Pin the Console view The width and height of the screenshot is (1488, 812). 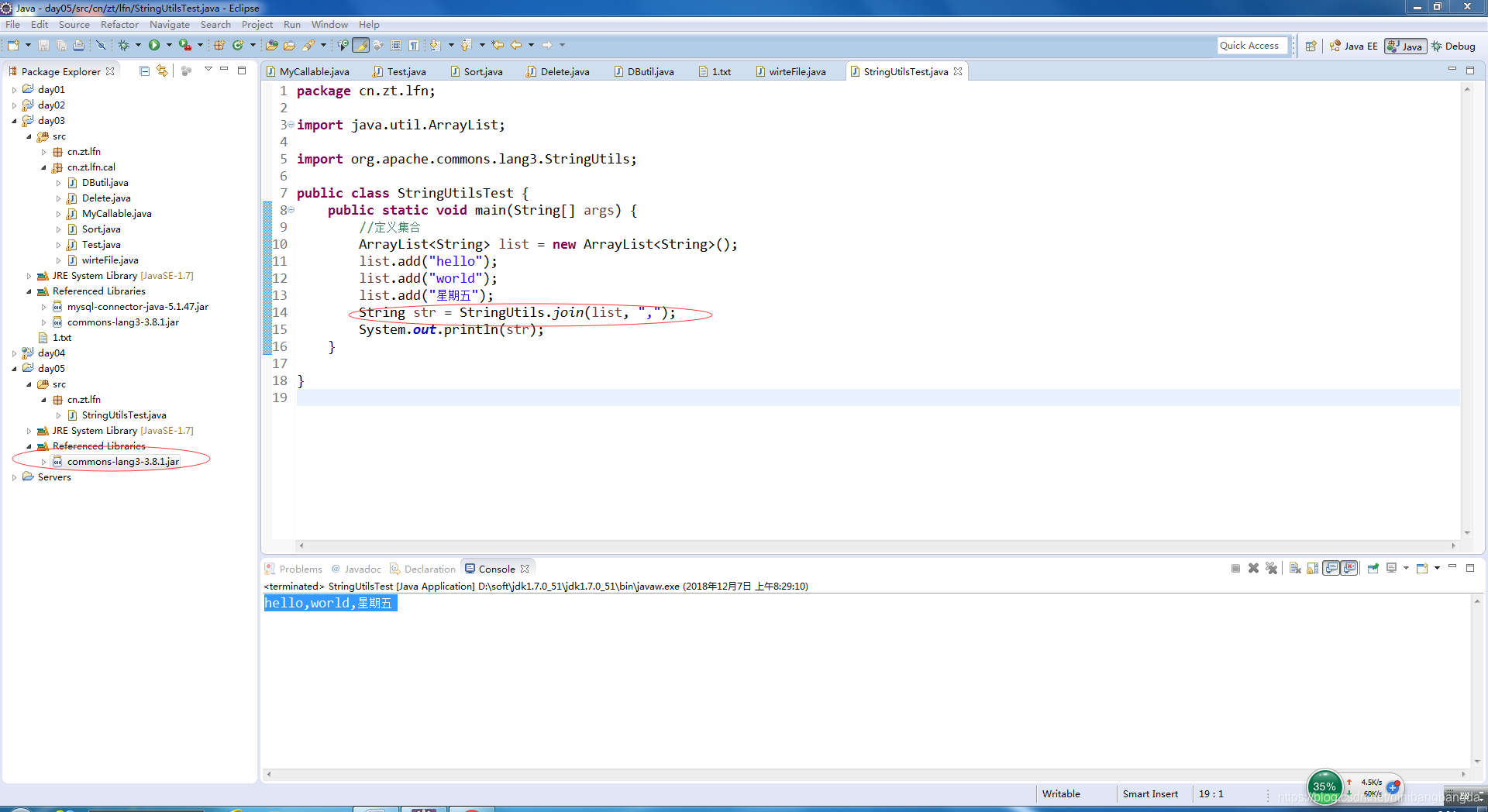[x=1372, y=568]
